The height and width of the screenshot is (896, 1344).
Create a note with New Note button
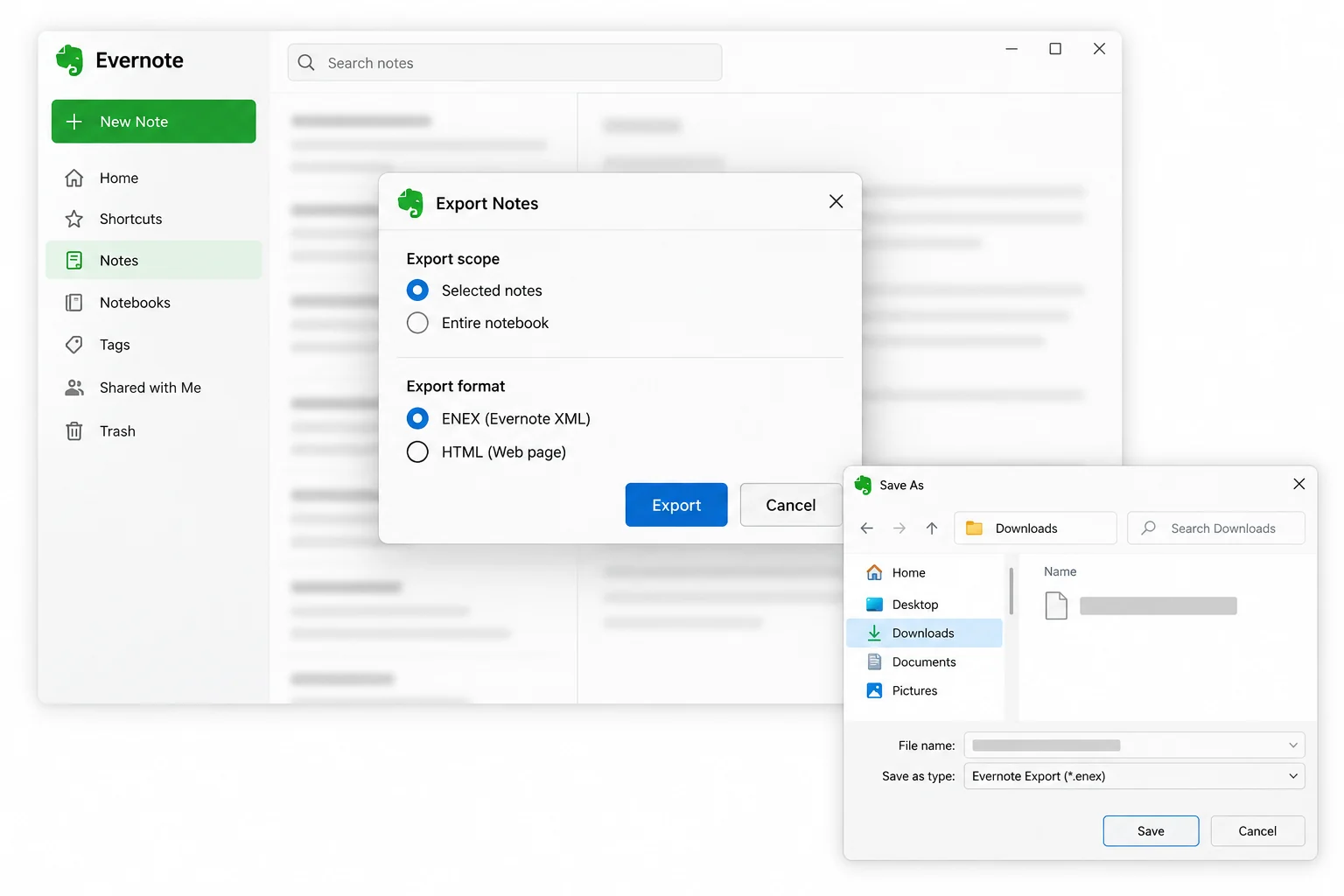(154, 122)
